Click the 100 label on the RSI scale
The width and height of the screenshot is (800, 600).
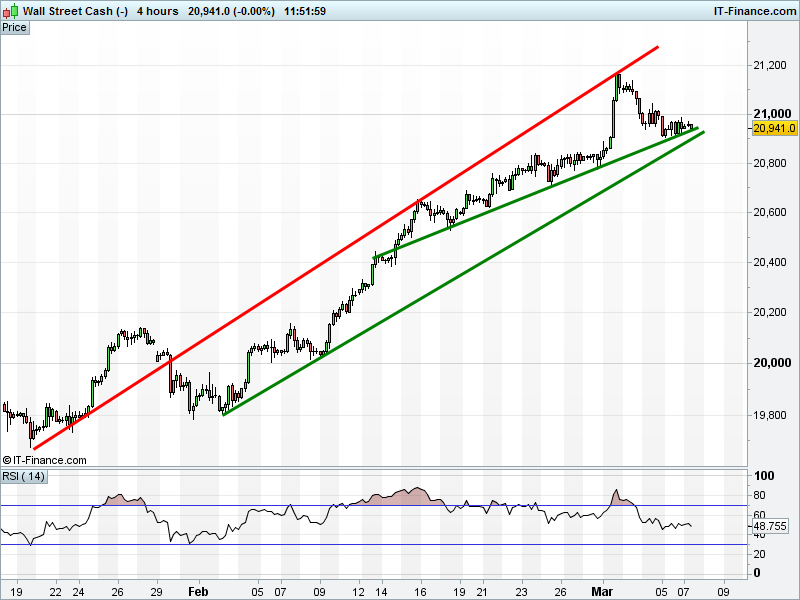tap(764, 476)
